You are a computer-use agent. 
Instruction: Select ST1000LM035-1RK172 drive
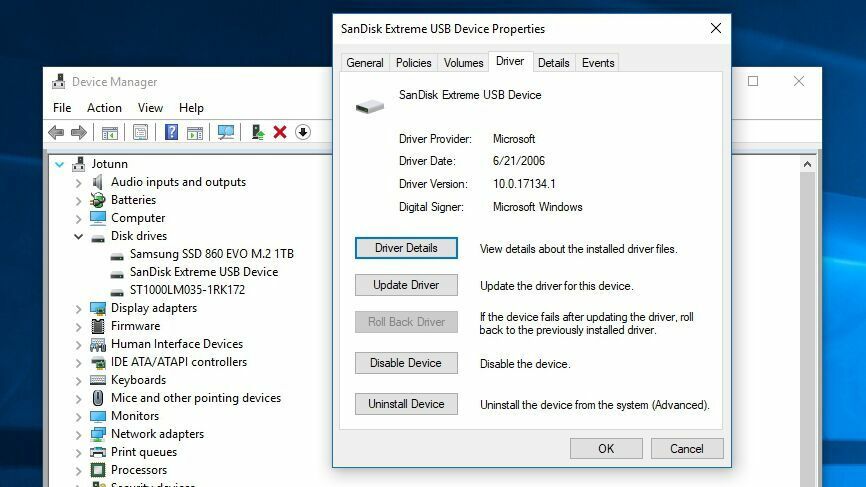tap(187, 290)
